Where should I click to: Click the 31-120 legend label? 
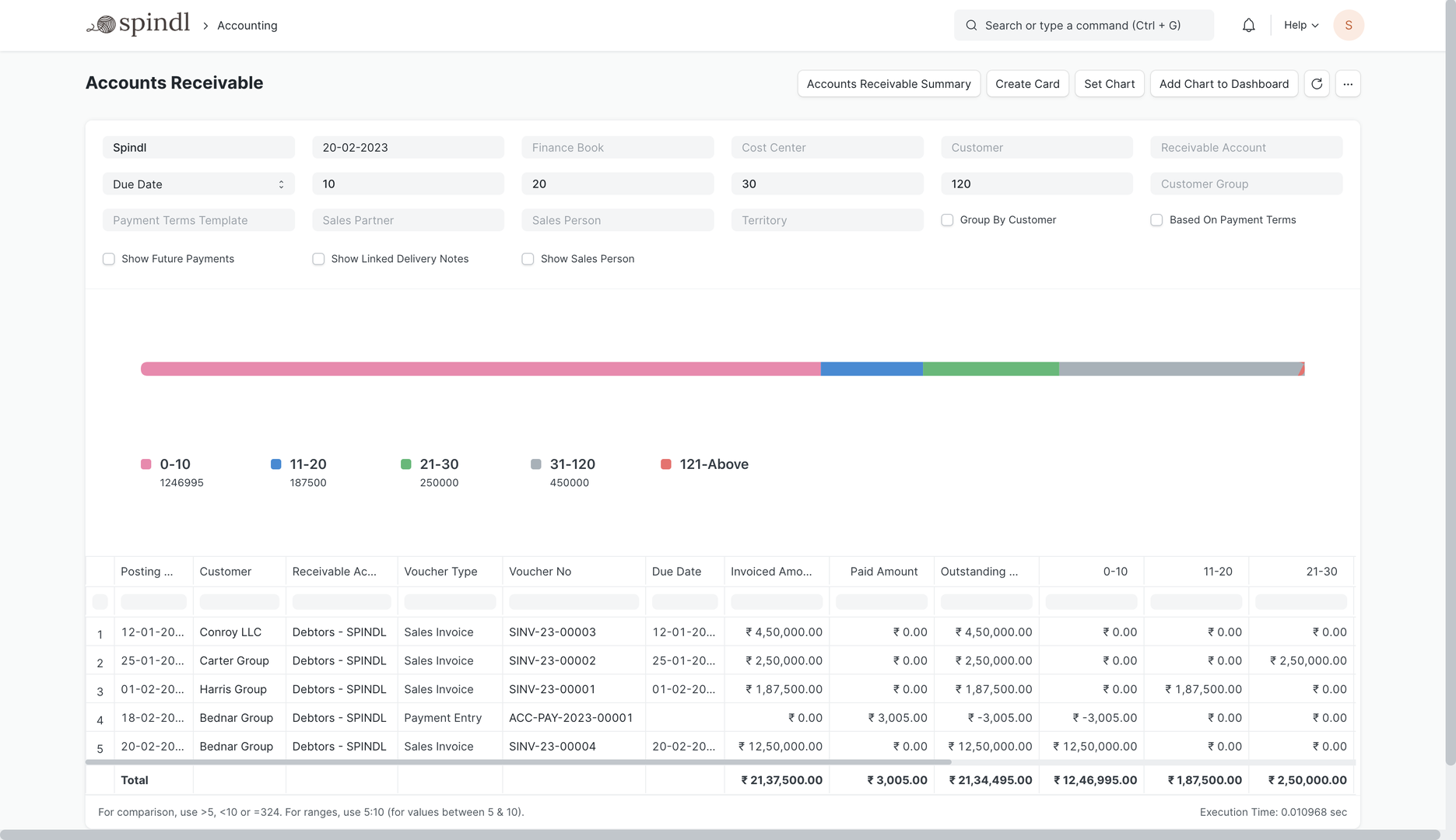click(x=572, y=464)
